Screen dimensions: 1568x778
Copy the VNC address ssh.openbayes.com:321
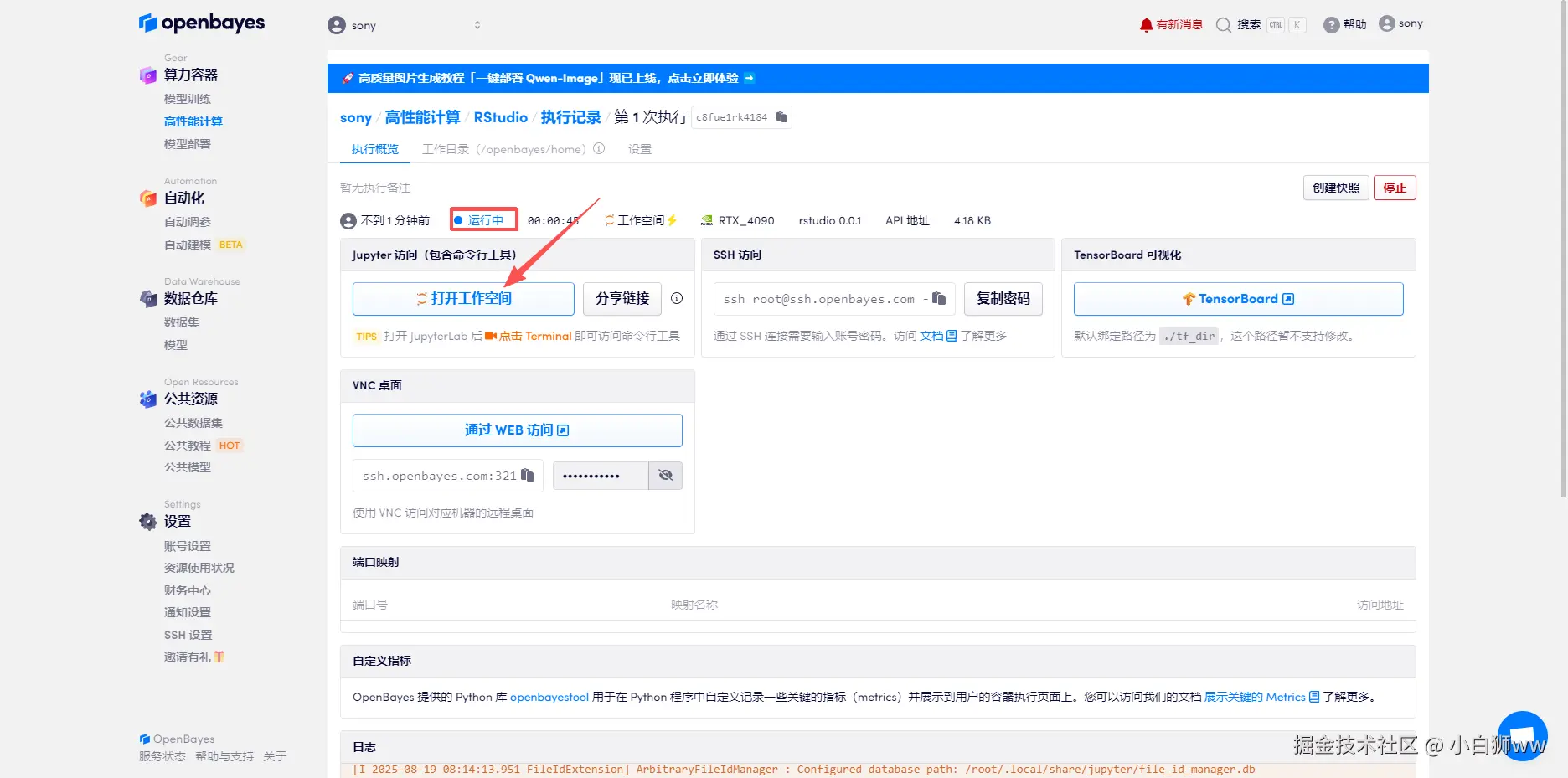tap(528, 475)
